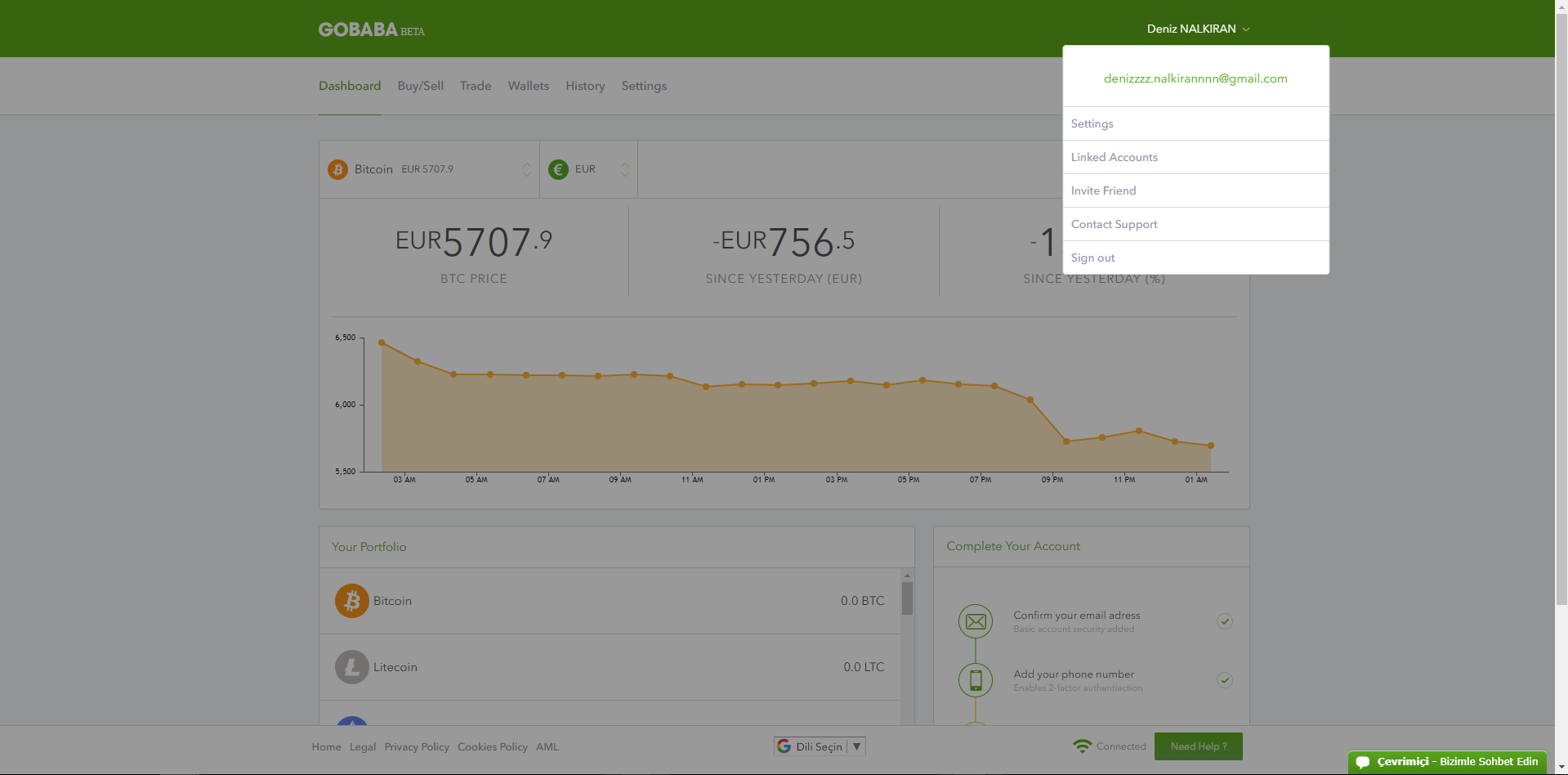Open the Home footer link
The height and width of the screenshot is (775, 1568).
[326, 747]
